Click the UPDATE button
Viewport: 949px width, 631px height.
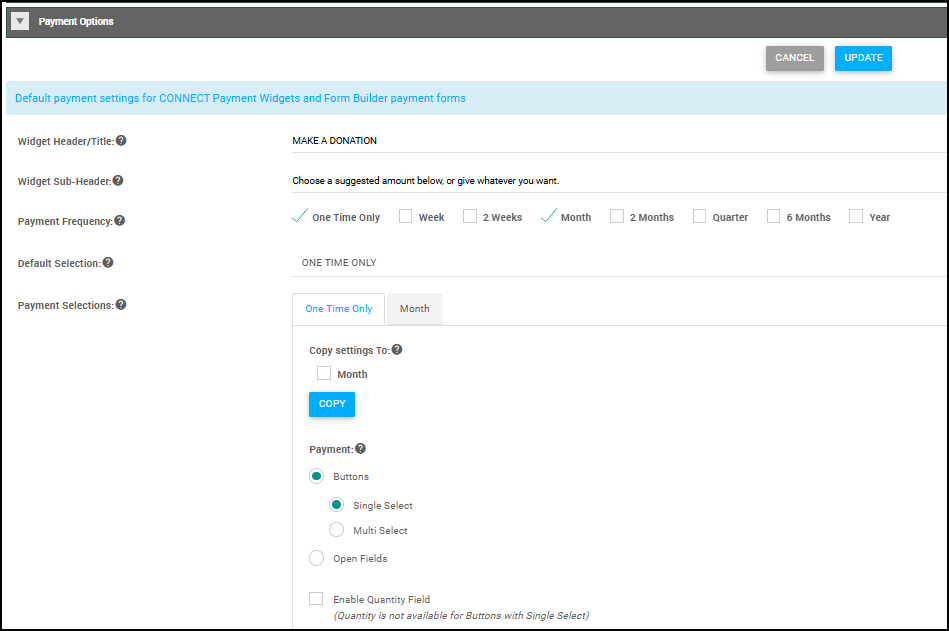click(x=863, y=58)
